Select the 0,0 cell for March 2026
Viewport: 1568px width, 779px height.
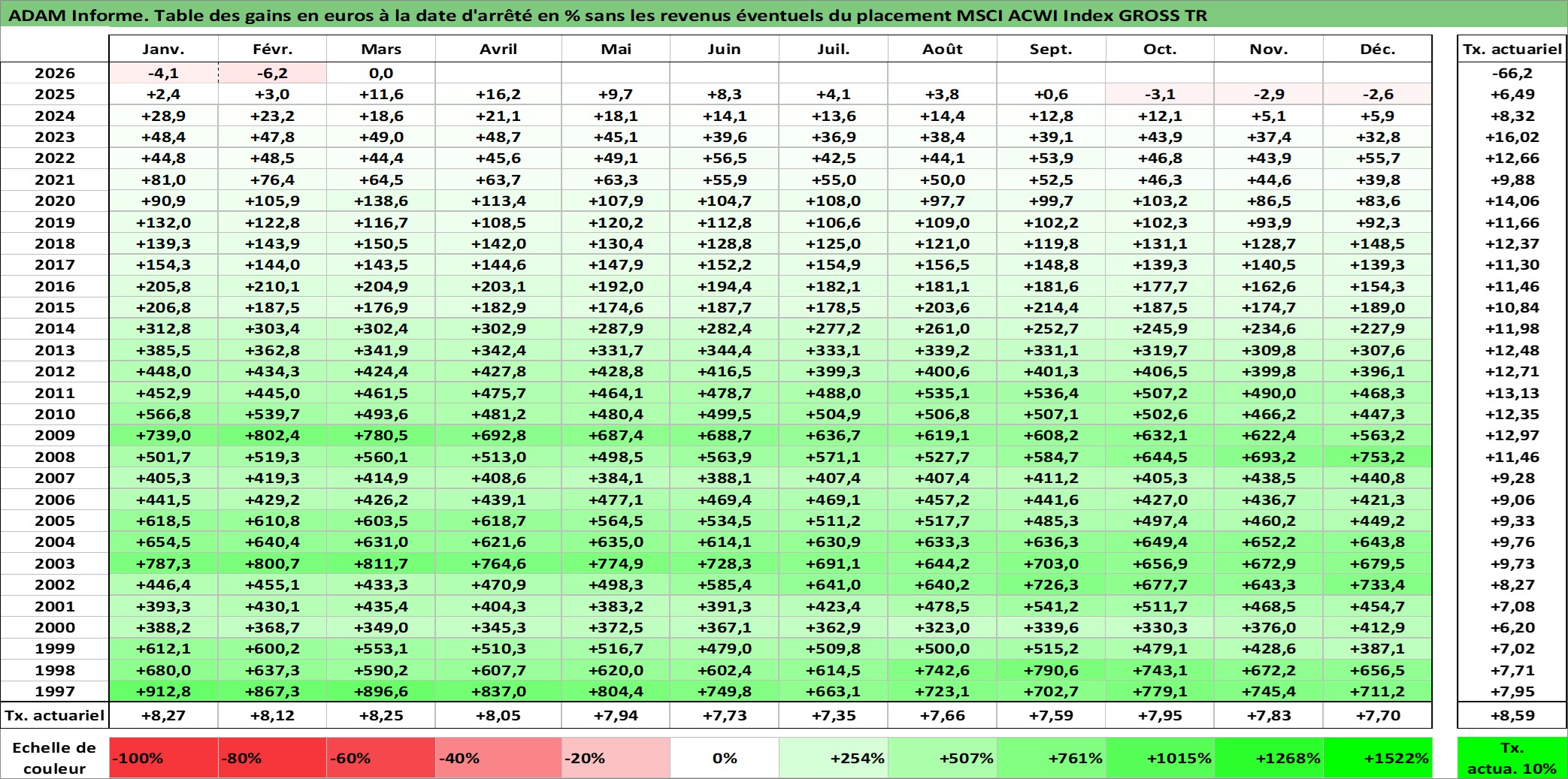(381, 73)
